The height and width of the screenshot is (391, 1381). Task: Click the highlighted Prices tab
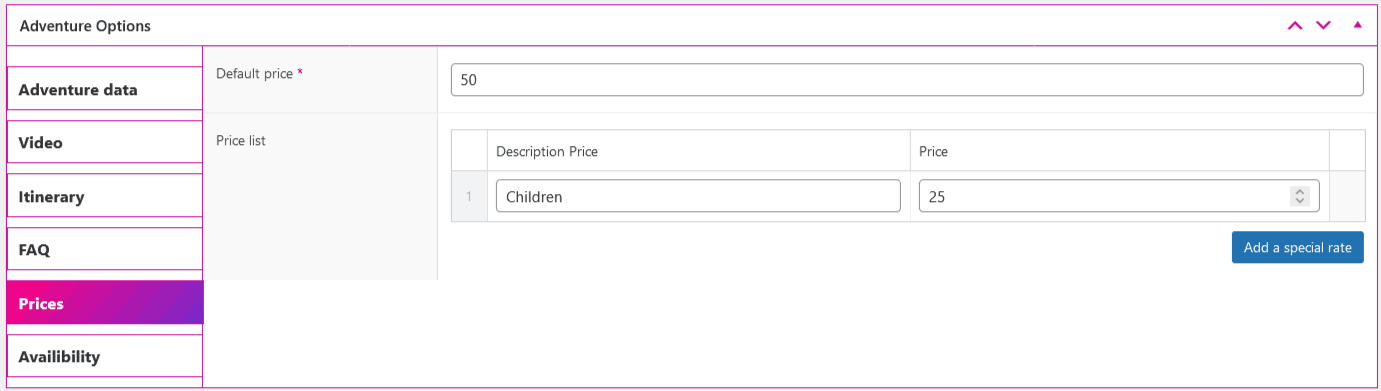pos(105,303)
